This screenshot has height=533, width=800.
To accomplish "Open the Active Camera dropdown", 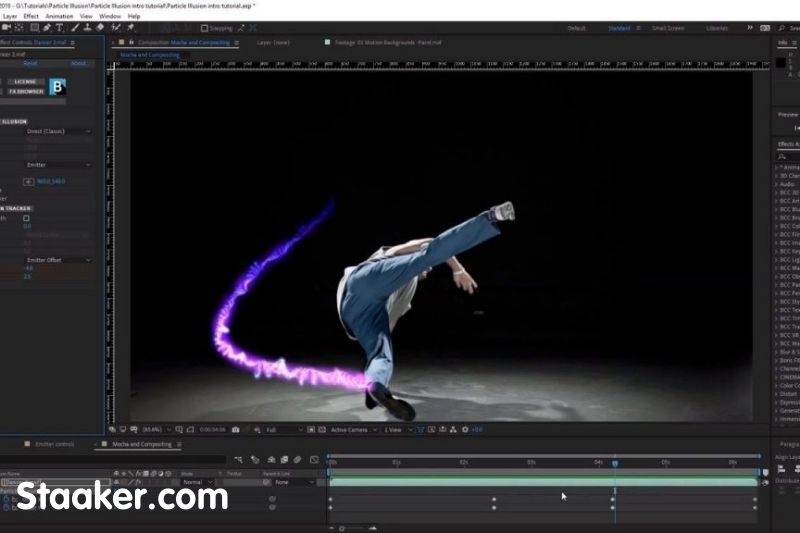I will coord(354,430).
